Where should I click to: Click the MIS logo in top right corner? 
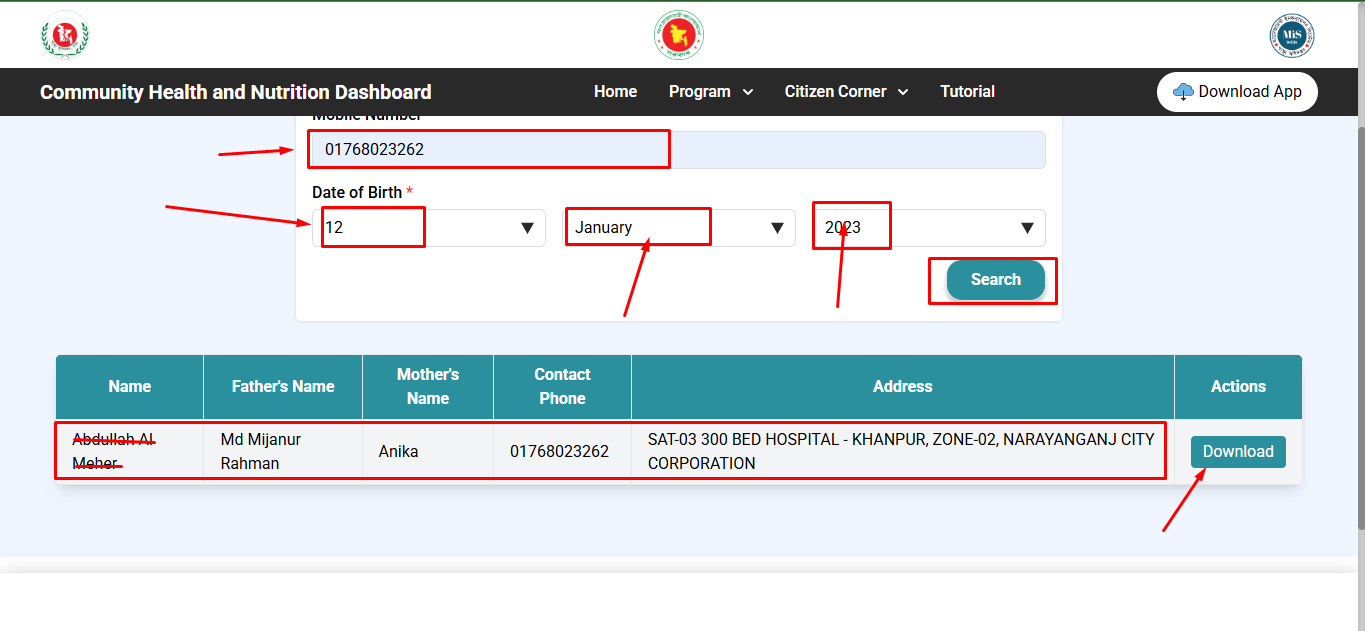pos(1291,34)
